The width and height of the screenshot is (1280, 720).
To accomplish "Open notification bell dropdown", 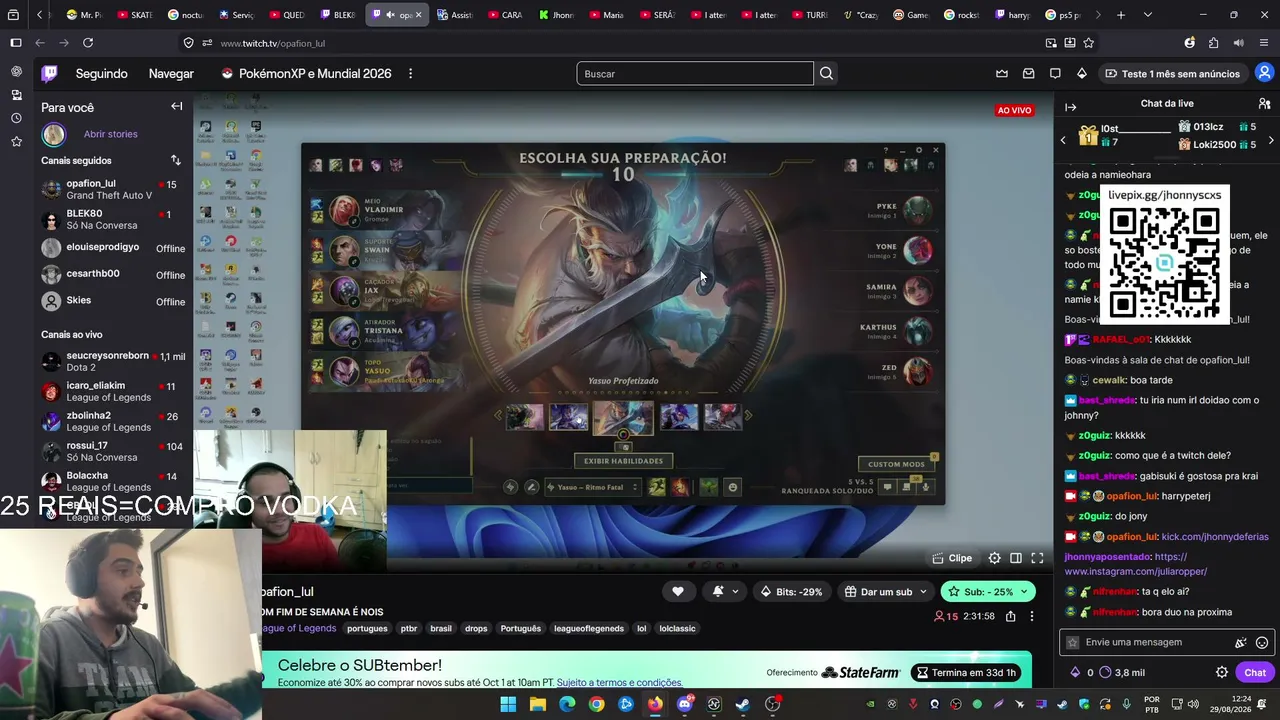I will (725, 591).
